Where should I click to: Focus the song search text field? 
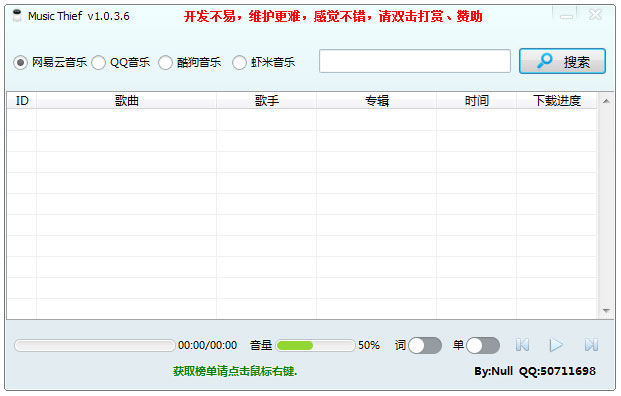[415, 61]
